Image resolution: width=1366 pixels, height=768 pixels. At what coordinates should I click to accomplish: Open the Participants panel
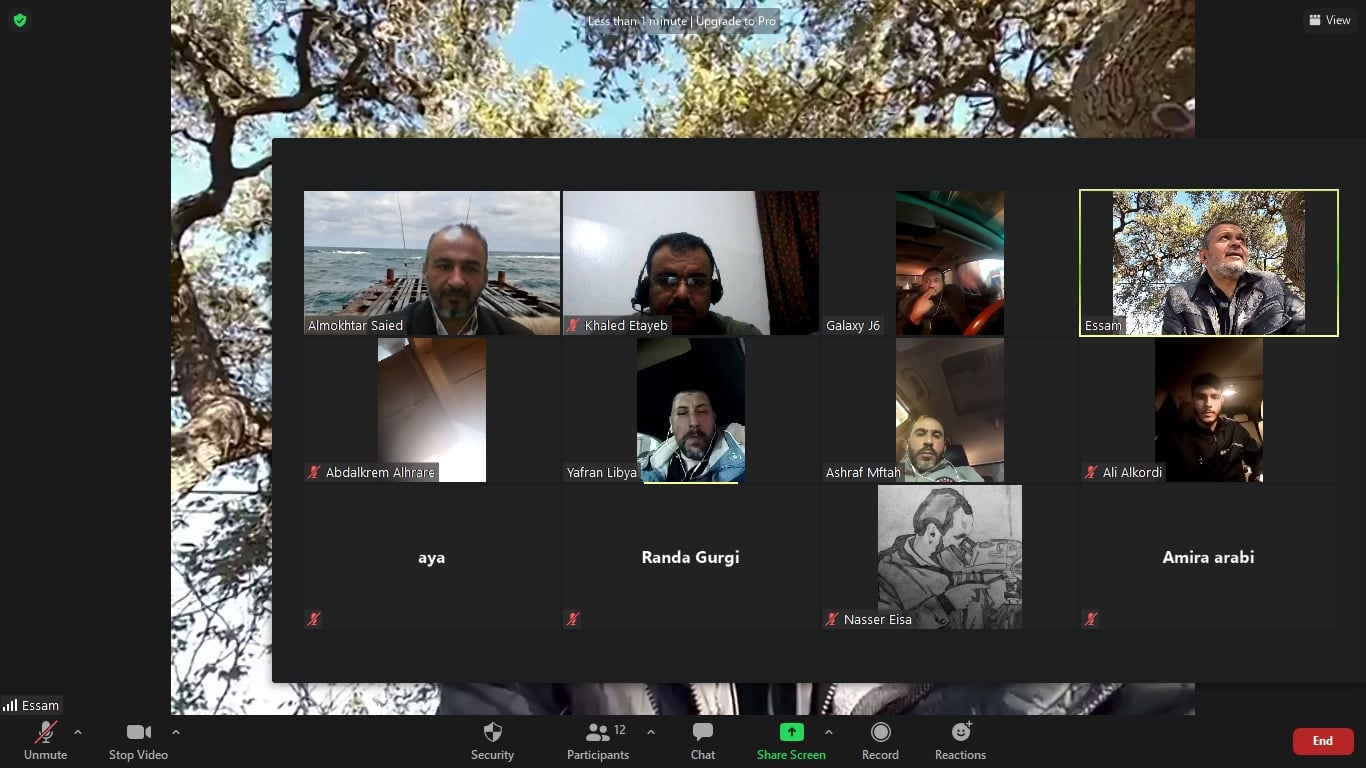click(598, 733)
